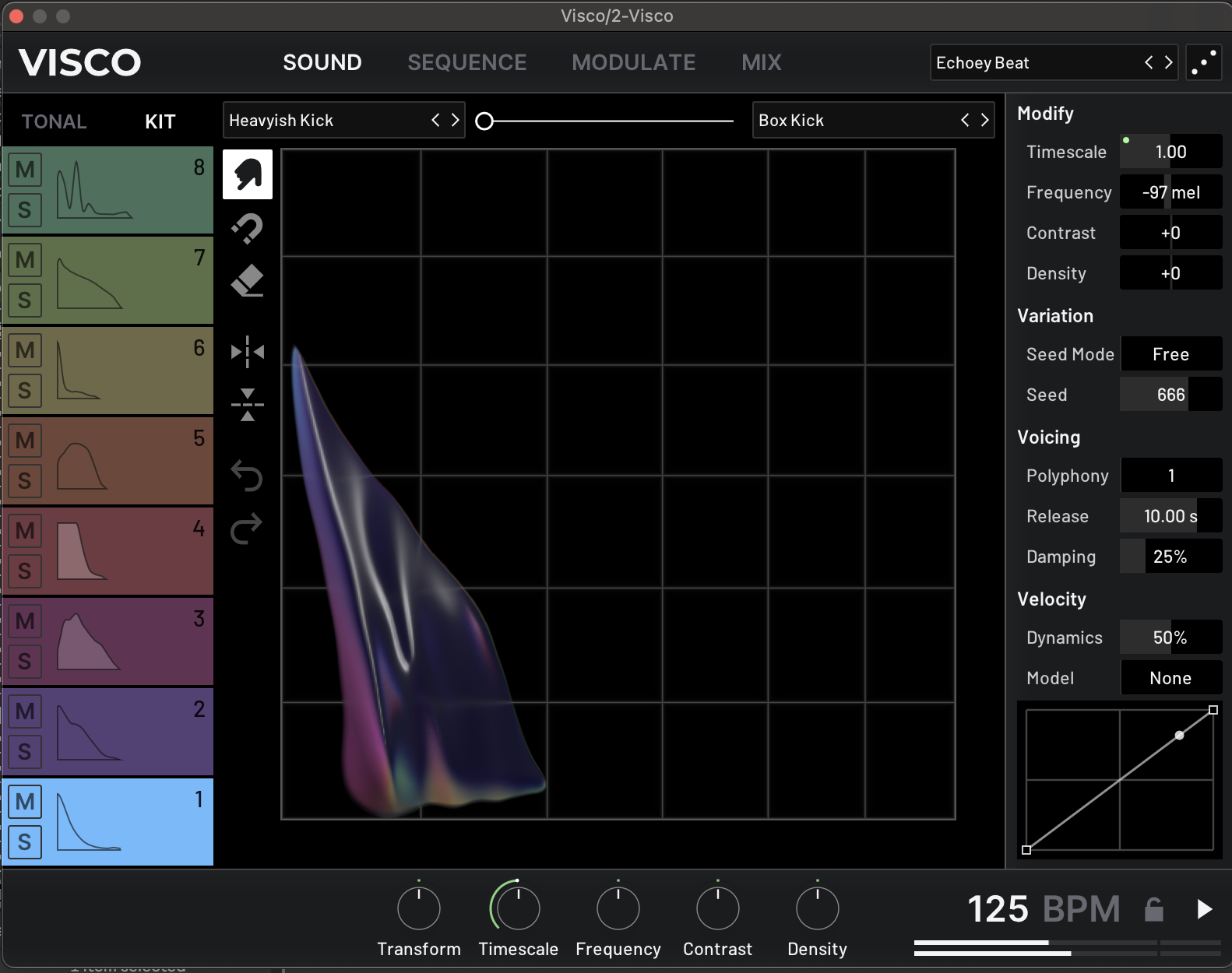Mute kit pad 8
This screenshot has height=973, width=1232.
25,169
